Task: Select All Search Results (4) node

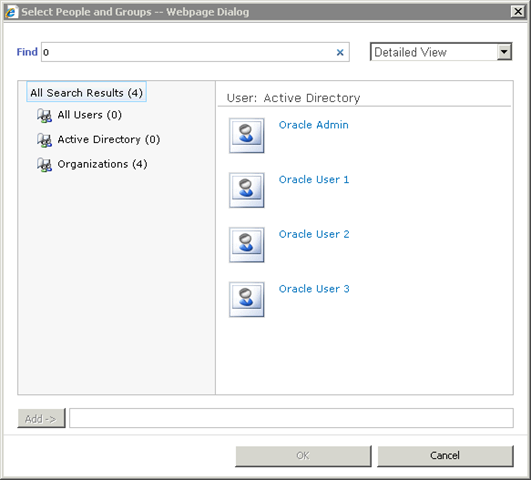Action: tap(86, 92)
